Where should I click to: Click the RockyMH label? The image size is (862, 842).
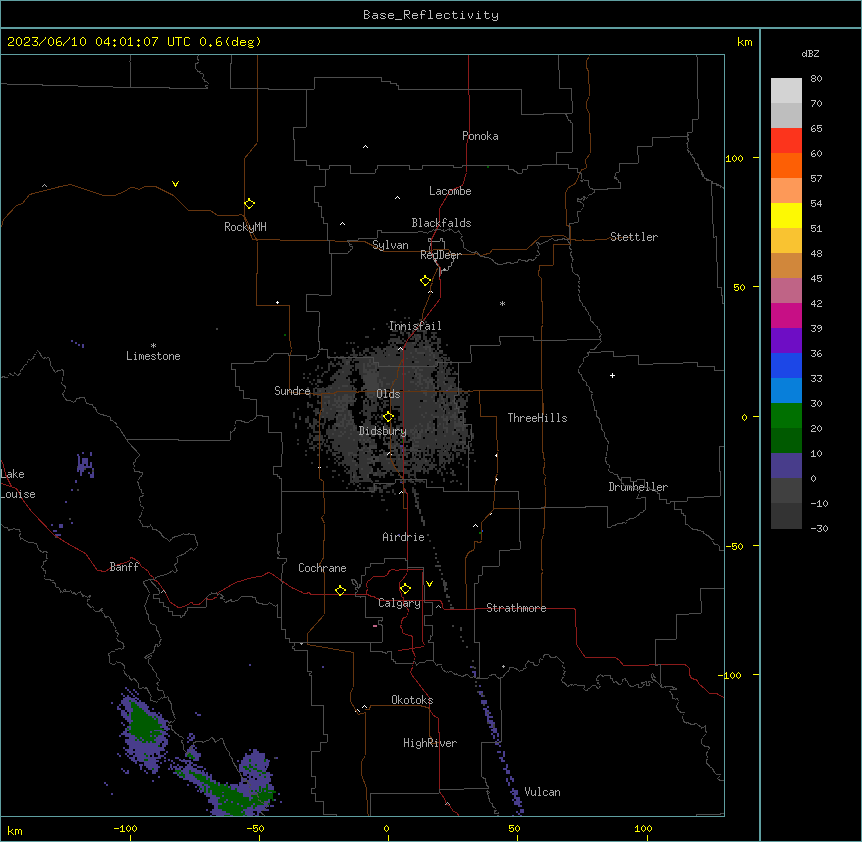click(245, 227)
